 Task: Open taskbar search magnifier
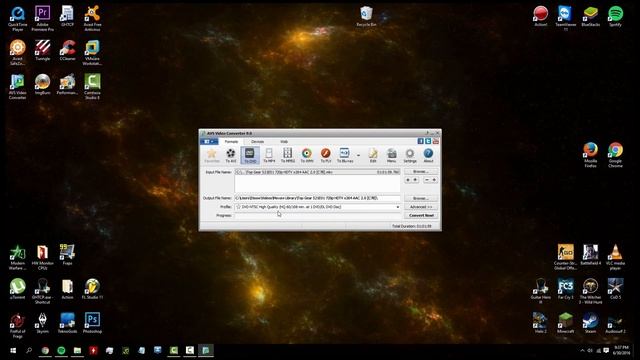pos(29,351)
